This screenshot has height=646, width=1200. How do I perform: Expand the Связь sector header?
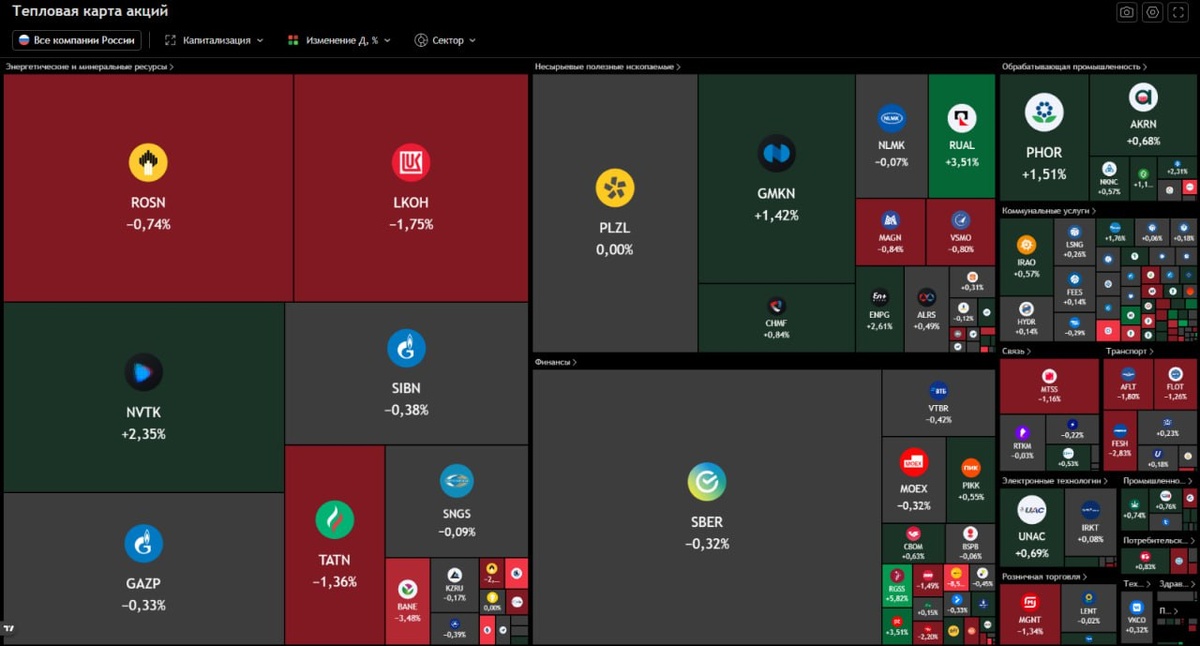1016,351
